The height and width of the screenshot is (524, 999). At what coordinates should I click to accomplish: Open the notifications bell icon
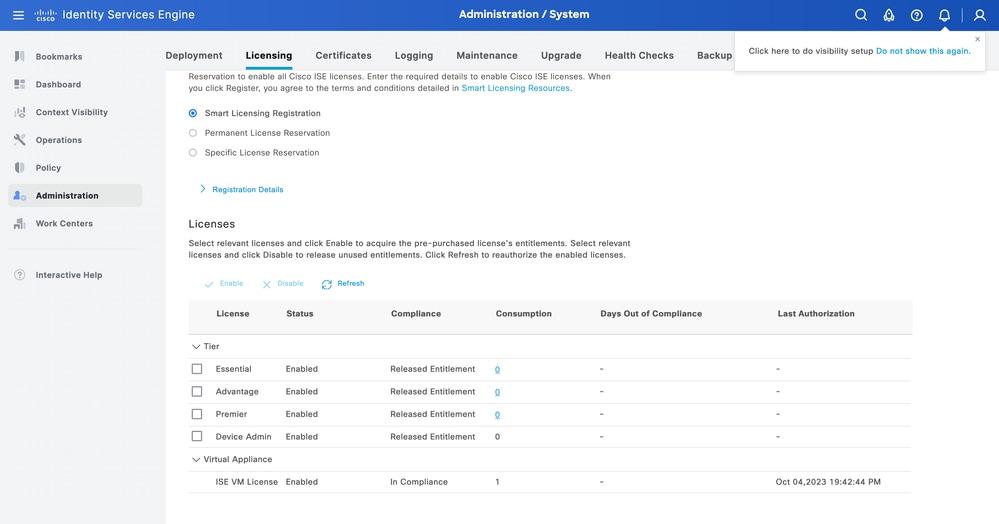tap(944, 15)
